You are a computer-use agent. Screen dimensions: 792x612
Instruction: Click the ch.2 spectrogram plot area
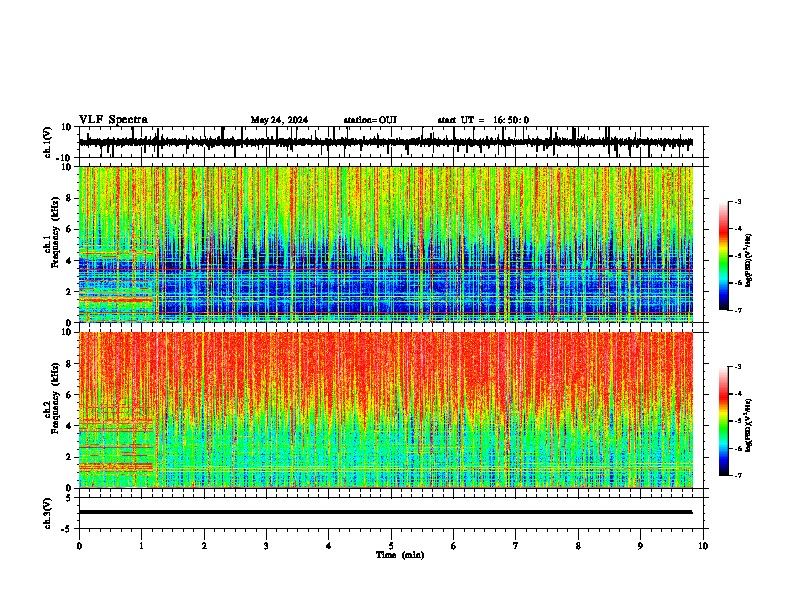pyautogui.click(x=386, y=410)
